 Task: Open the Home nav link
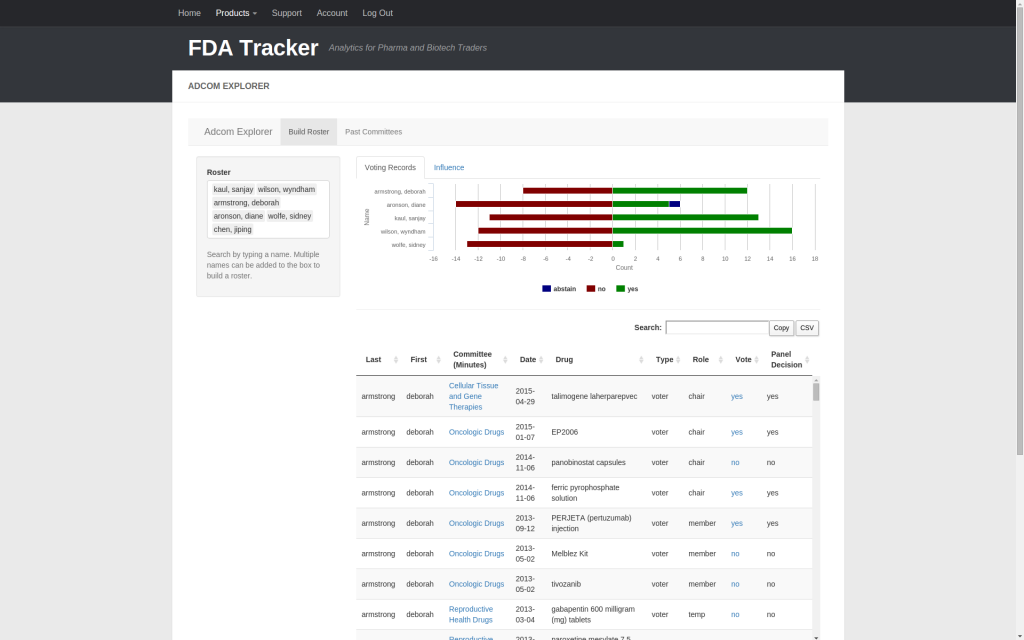click(189, 13)
